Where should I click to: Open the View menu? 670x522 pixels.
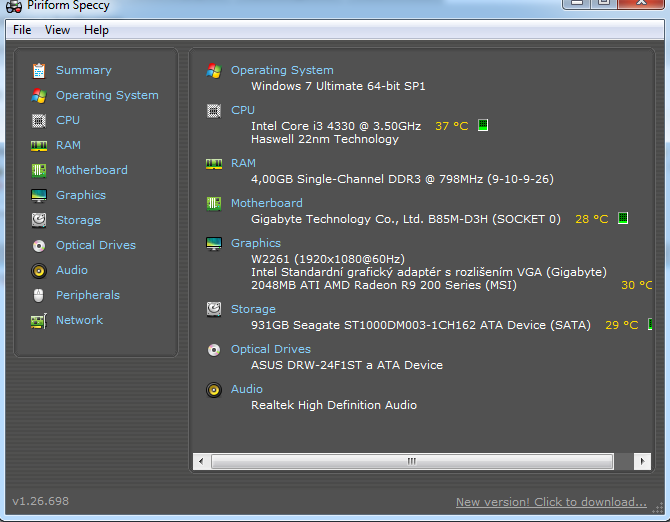(x=57, y=30)
